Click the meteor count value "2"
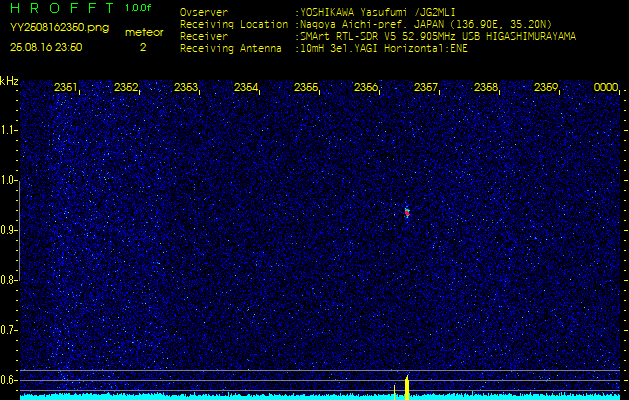Image resolution: width=629 pixels, height=400 pixels. tap(143, 48)
